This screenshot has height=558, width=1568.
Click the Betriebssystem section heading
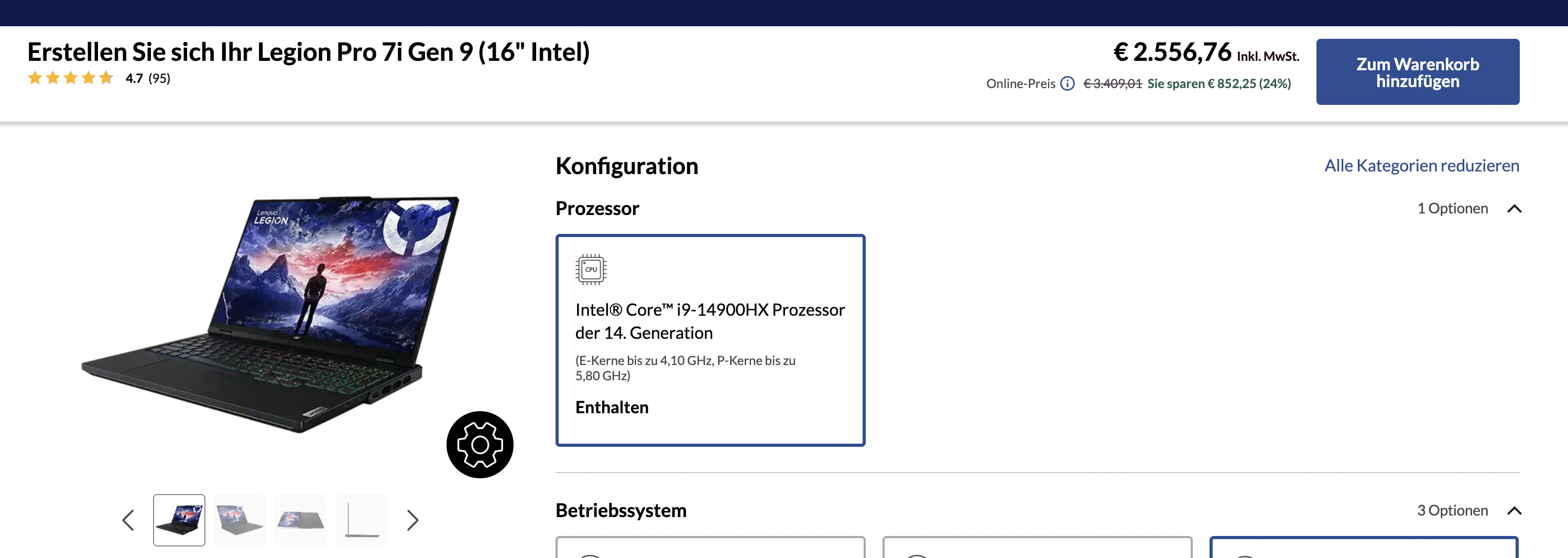pos(621,510)
